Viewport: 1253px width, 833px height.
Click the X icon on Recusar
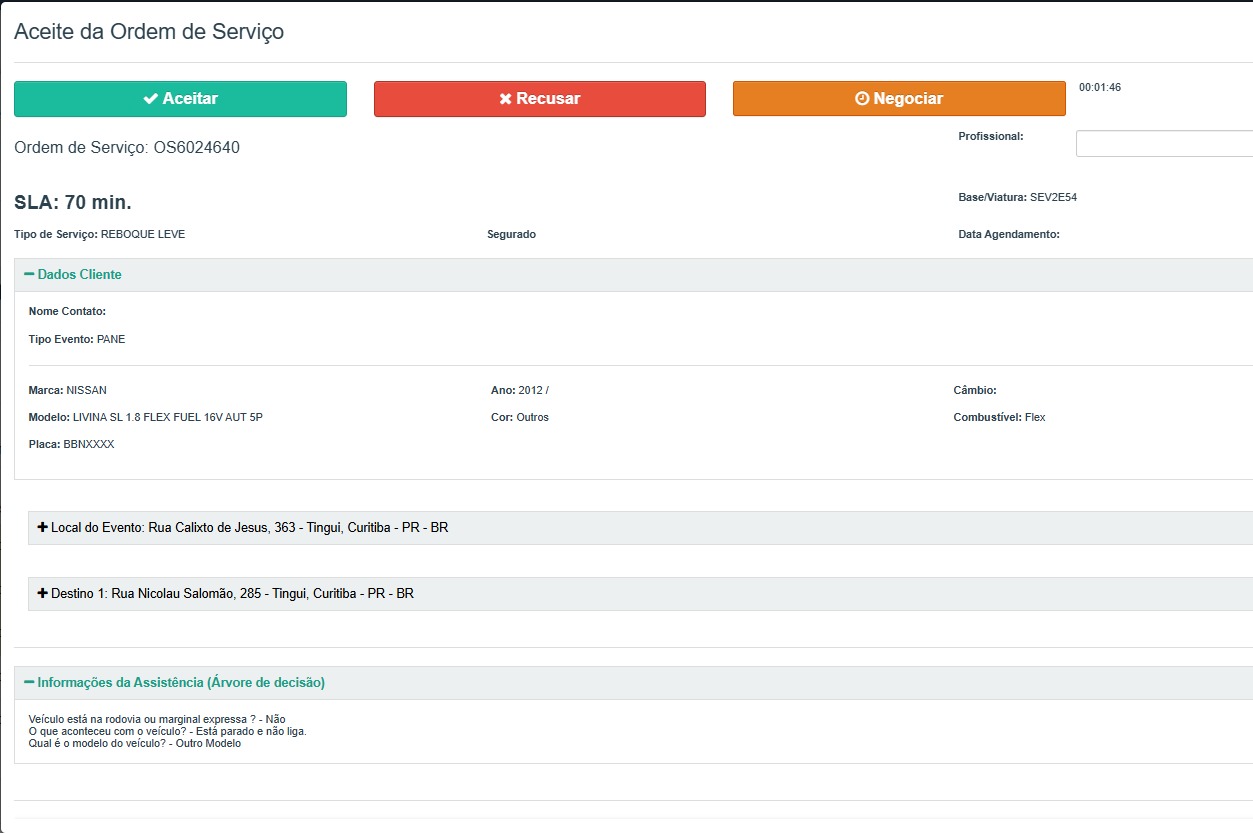click(506, 99)
